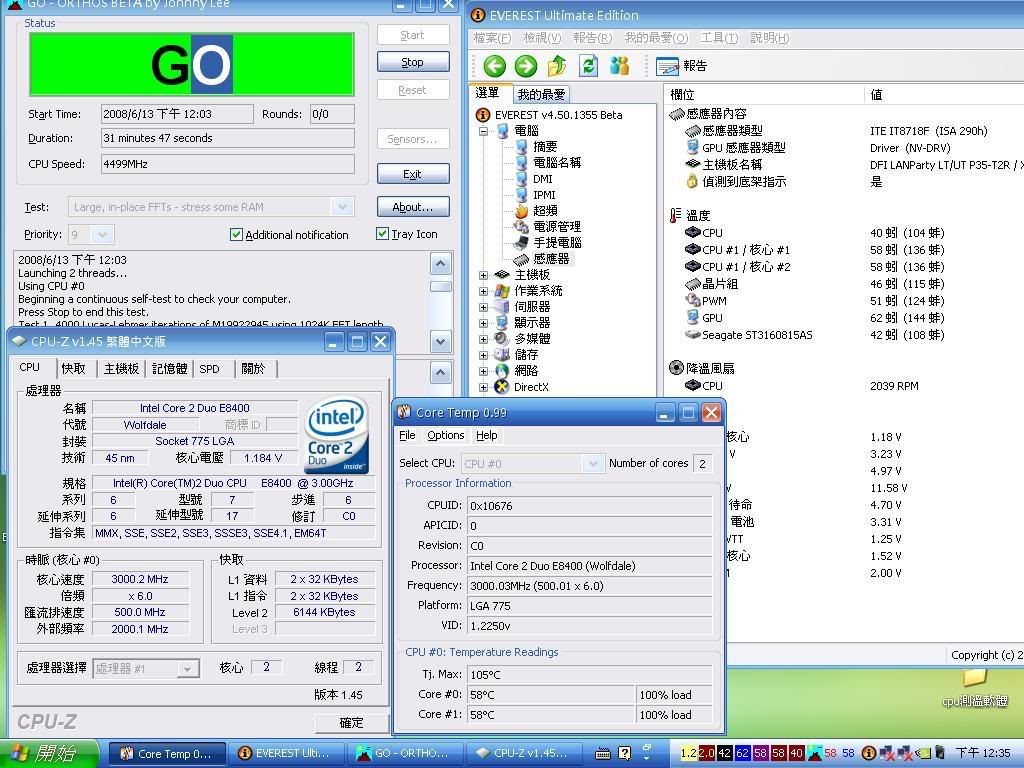Click ORTHOS log scrollbar down arrow

440,341
